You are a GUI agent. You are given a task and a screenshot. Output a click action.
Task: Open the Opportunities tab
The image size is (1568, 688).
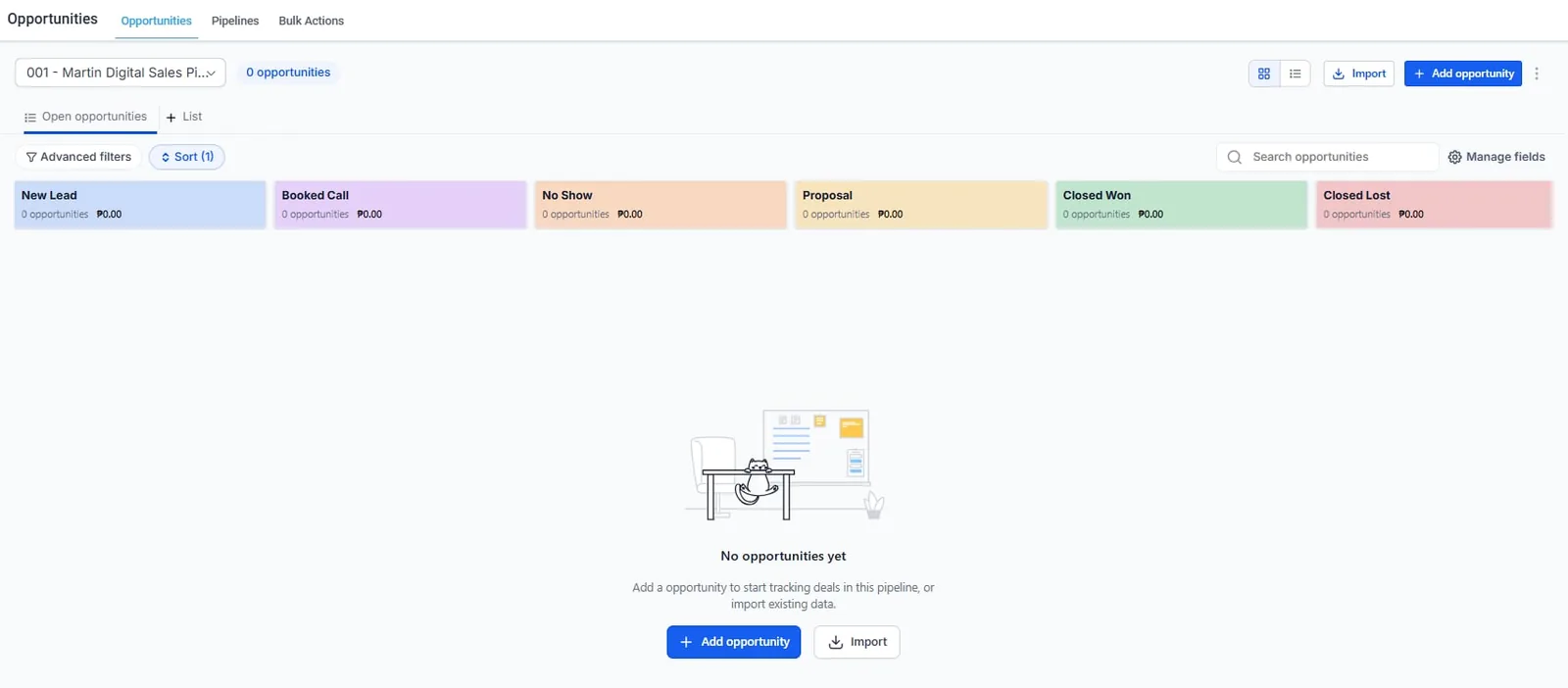[157, 21]
